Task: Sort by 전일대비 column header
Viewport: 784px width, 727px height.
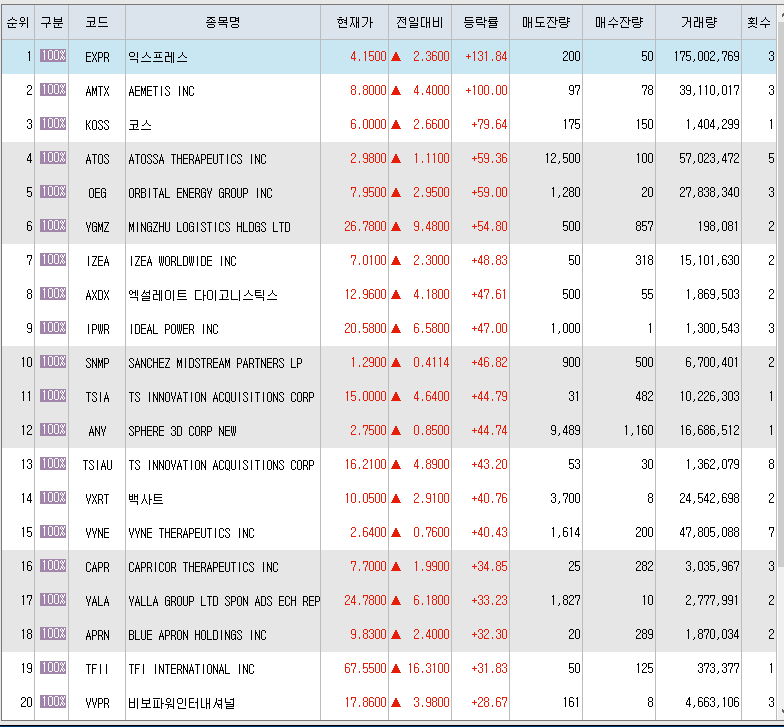Action: click(420, 22)
